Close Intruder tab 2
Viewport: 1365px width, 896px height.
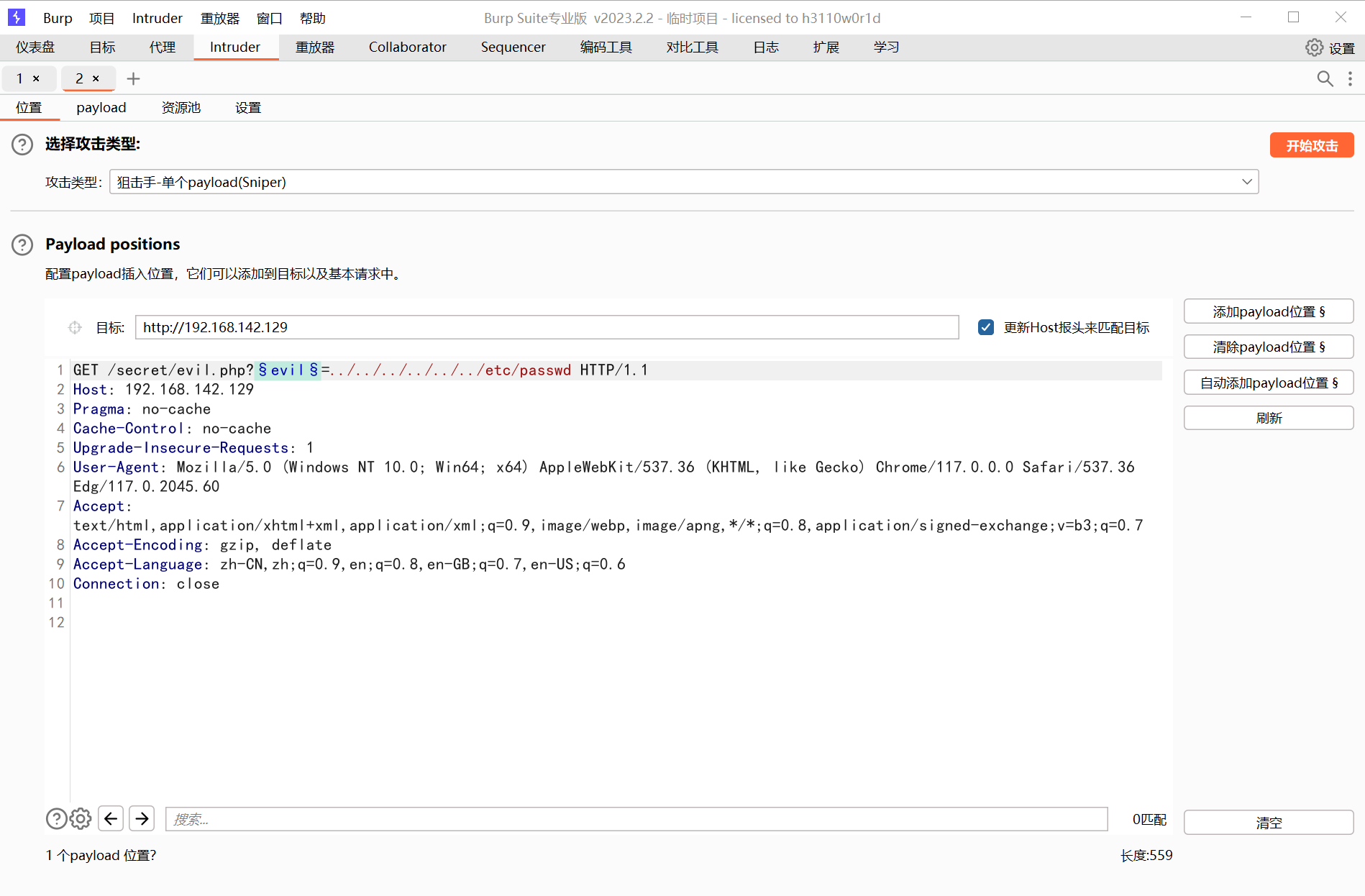coord(96,78)
